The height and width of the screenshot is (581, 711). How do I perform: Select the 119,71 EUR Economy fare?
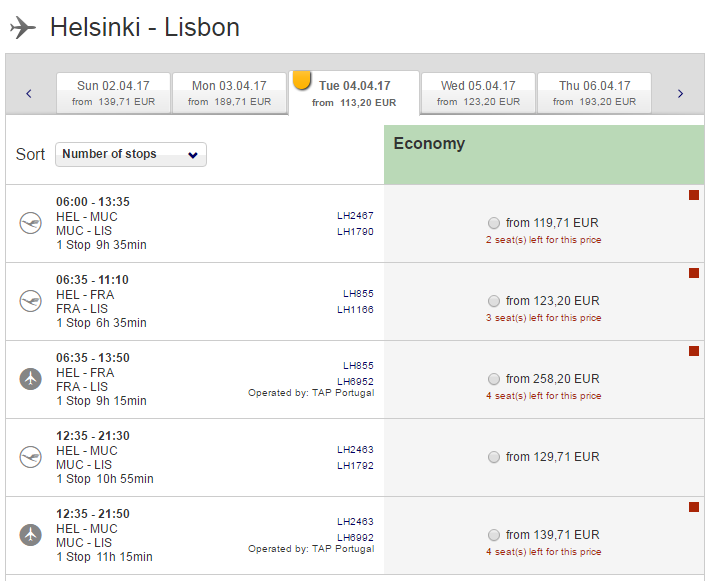tap(494, 223)
